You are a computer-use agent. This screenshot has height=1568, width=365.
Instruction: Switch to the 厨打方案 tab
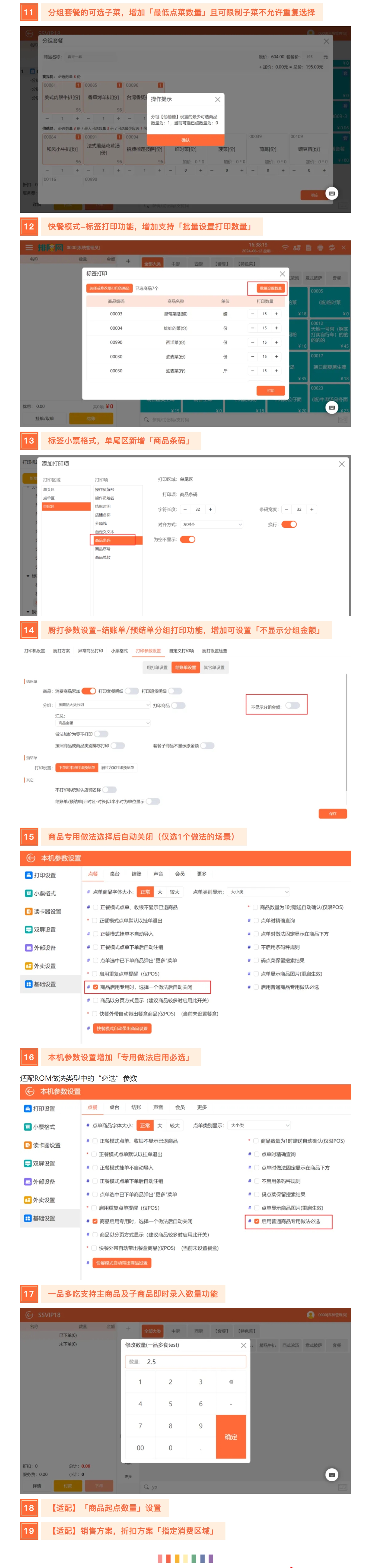click(x=62, y=651)
